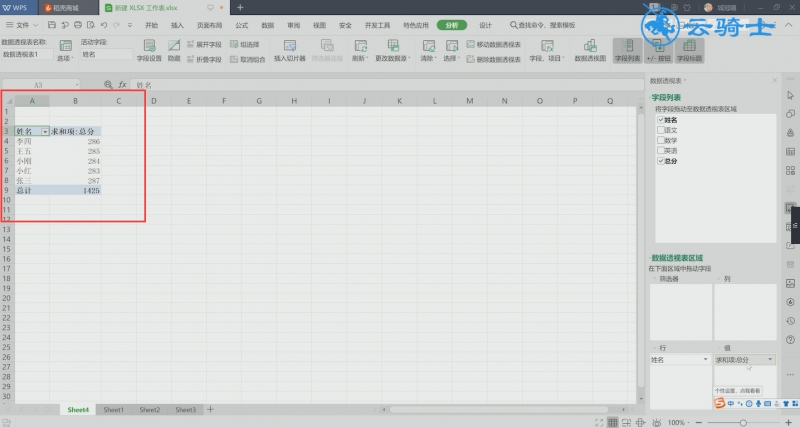Collapse the ribbon with chevron arrow

[789, 24]
